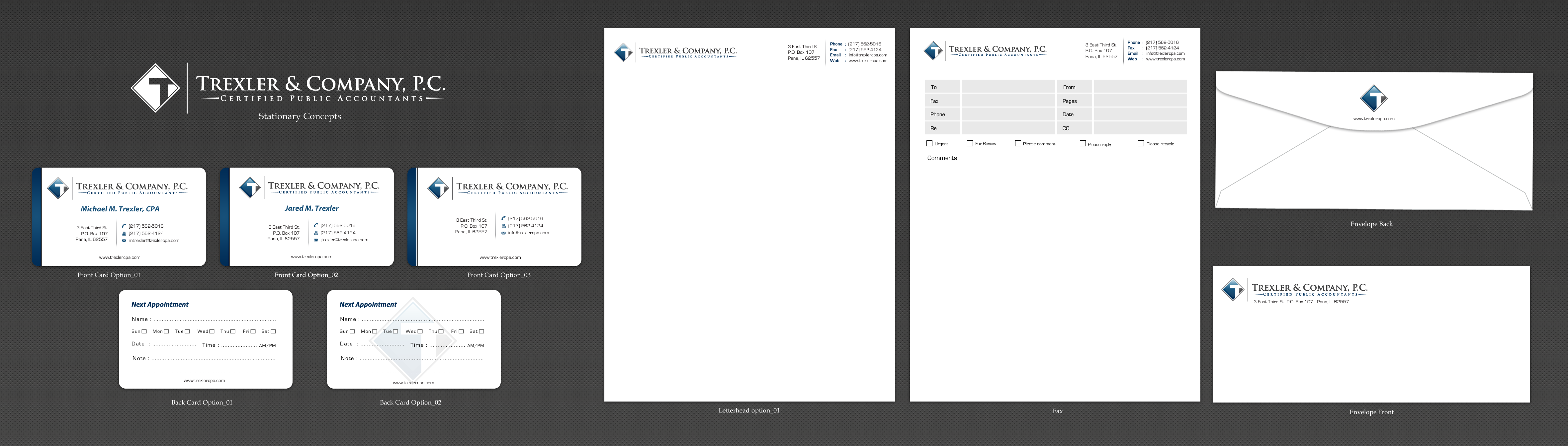
Task: Click mtrexler@trexlercpa.com email on first card
Action: coord(154,240)
